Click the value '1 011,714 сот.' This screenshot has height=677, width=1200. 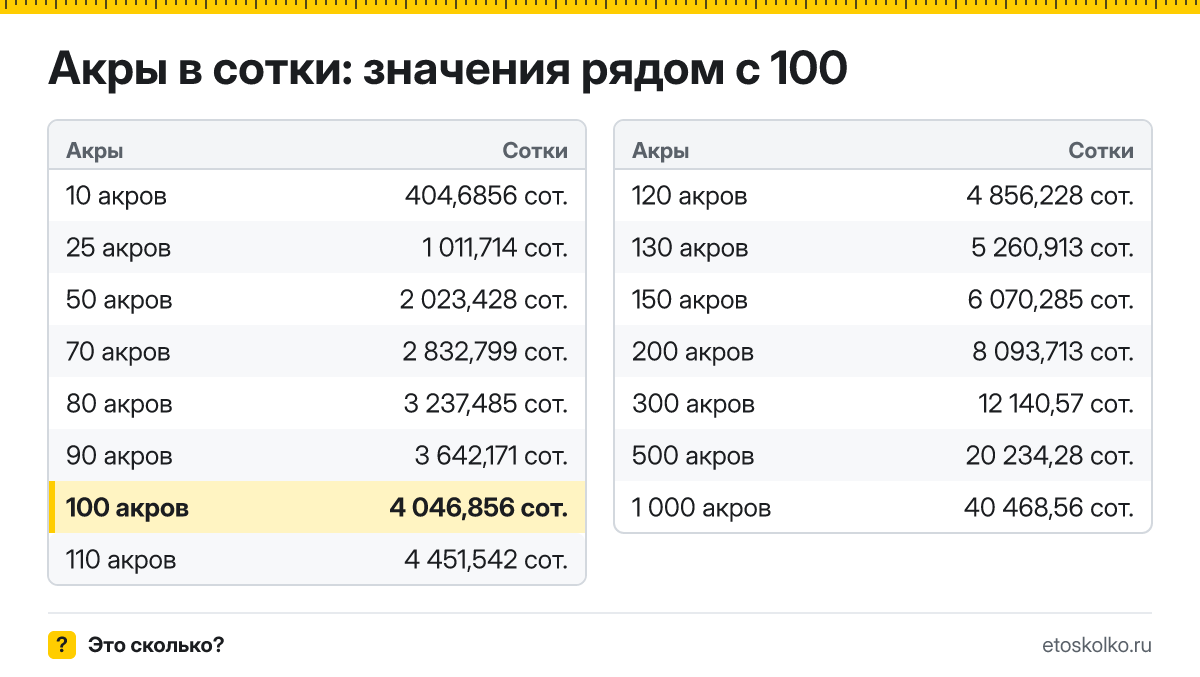tap(495, 247)
